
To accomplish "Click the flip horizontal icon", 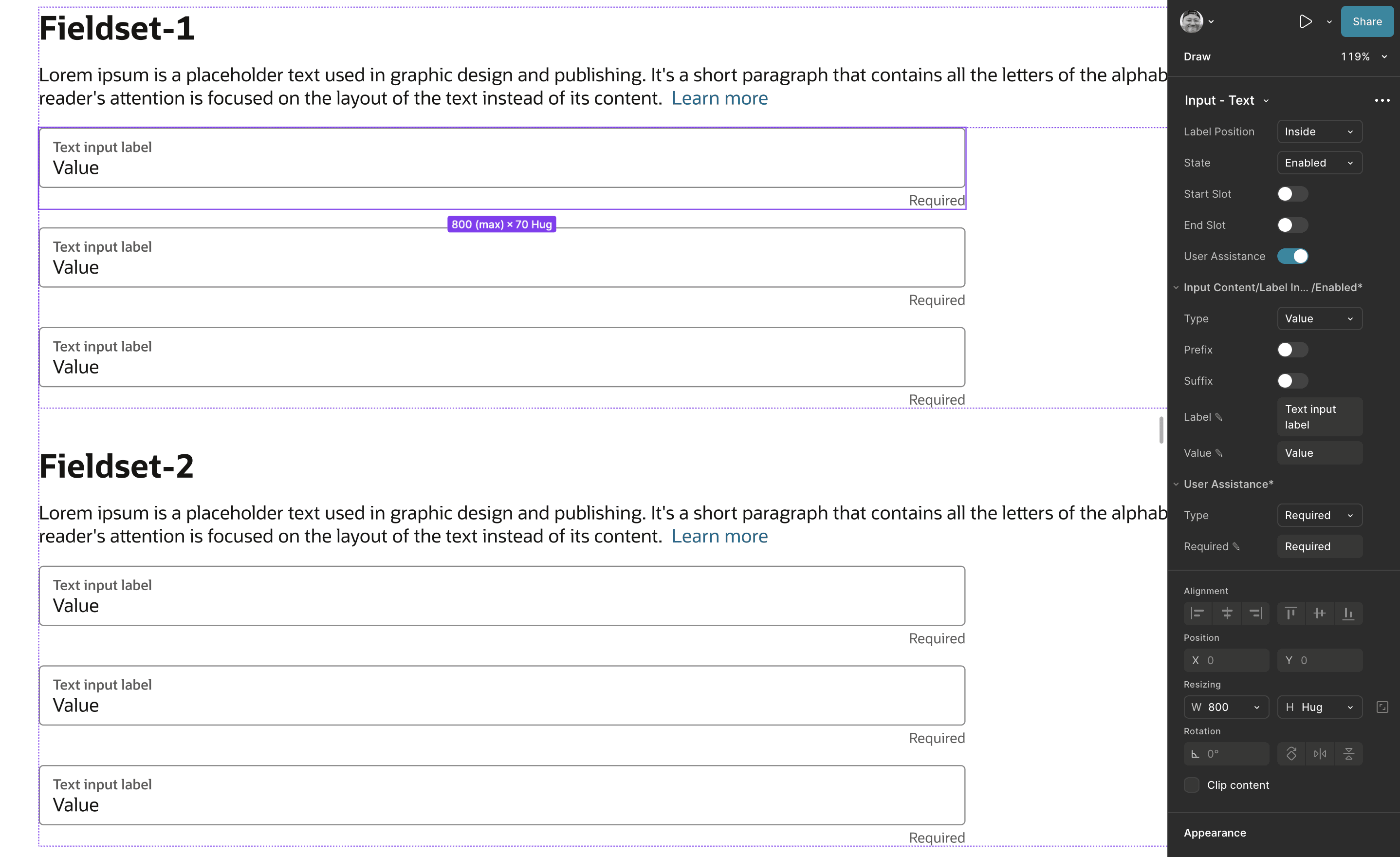I will [1319, 754].
